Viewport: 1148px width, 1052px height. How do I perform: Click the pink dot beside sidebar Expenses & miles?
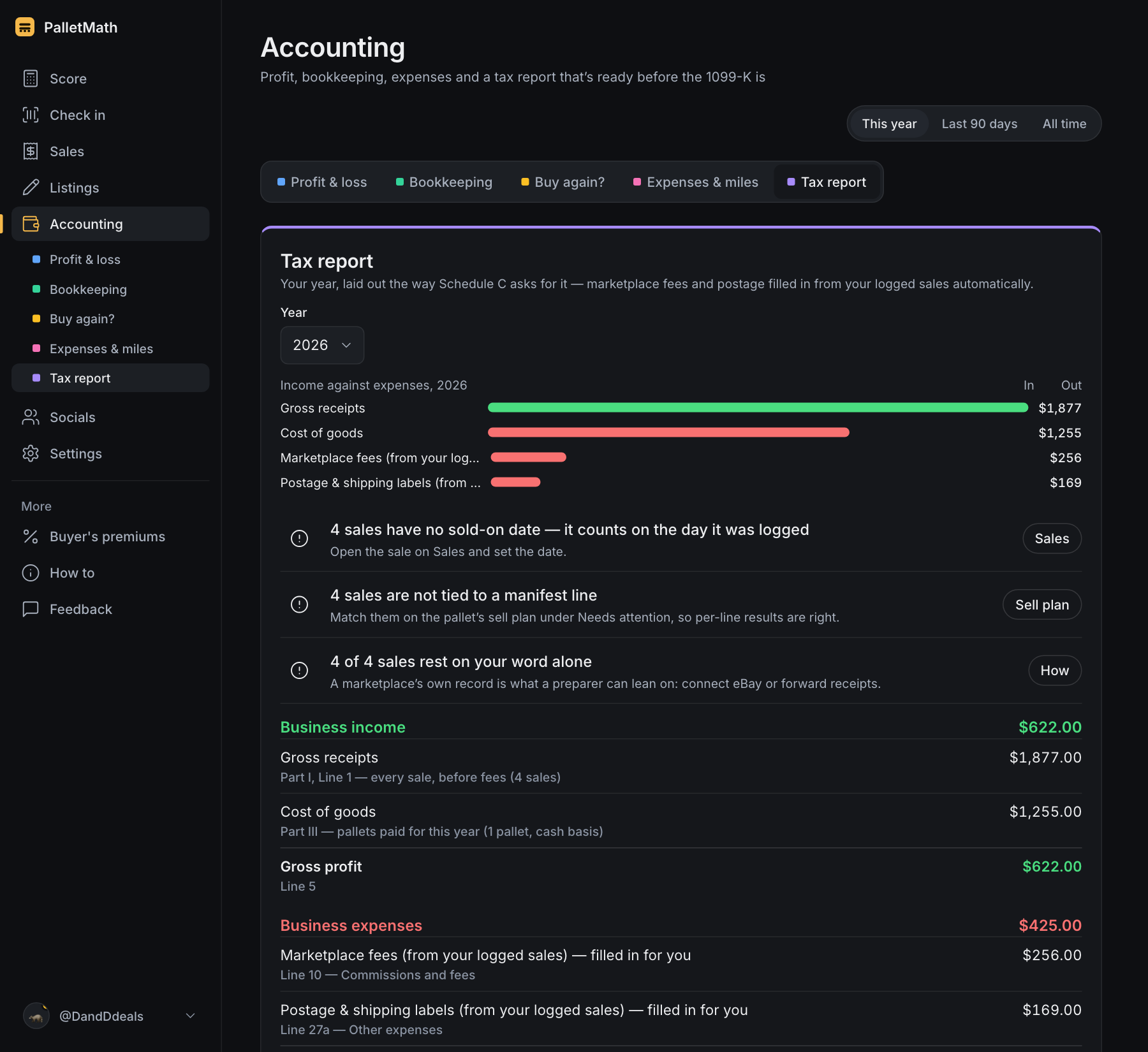pyautogui.click(x=36, y=348)
